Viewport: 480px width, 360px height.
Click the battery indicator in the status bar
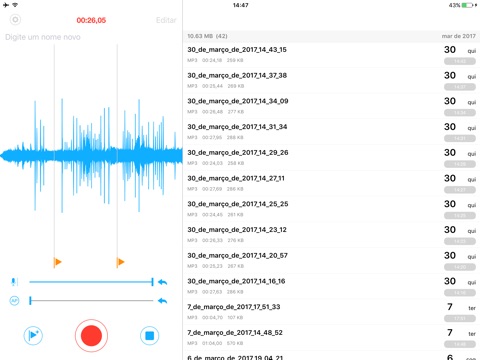(467, 5)
